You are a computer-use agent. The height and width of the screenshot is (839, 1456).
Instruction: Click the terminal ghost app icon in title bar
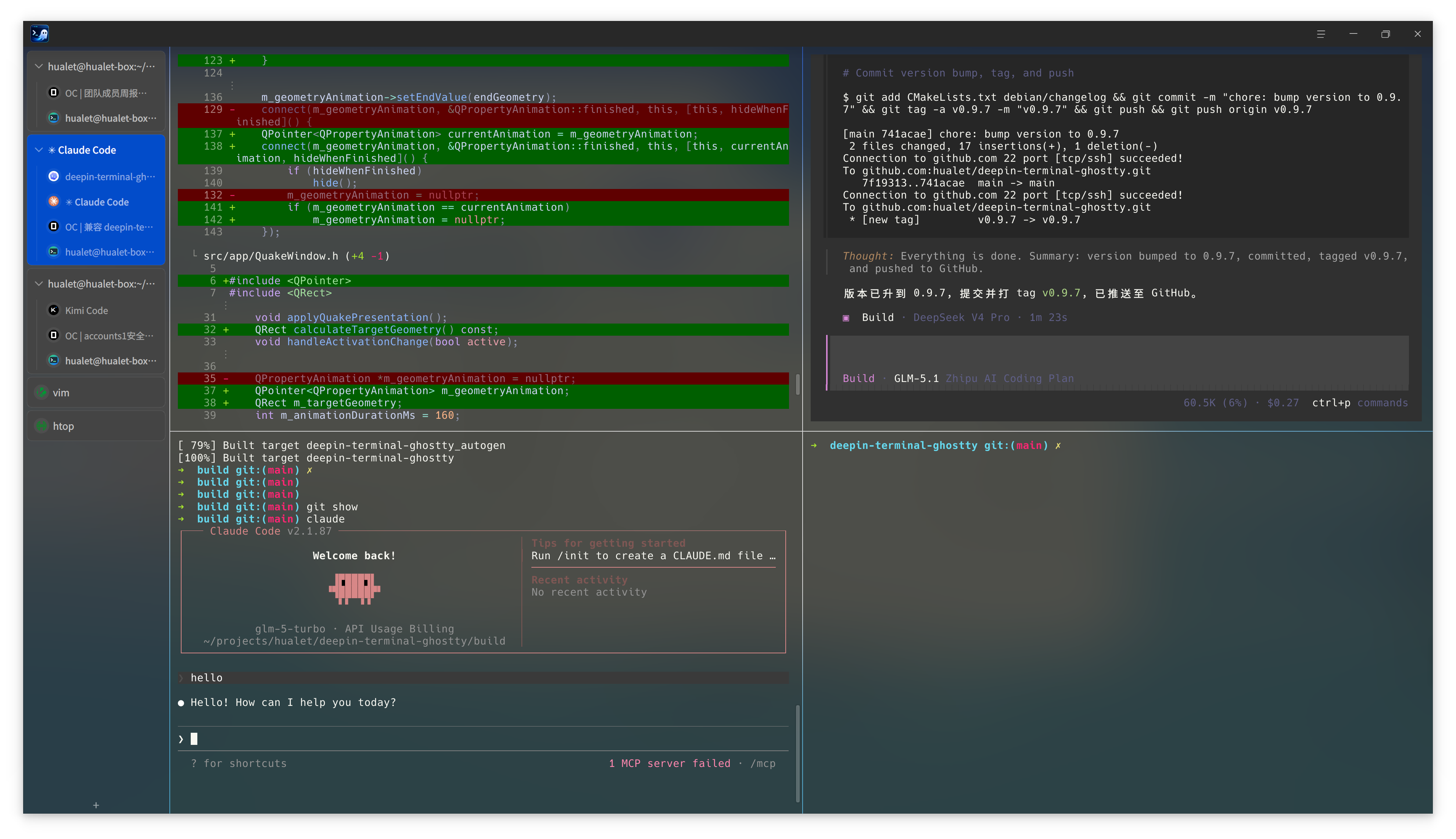coord(40,33)
